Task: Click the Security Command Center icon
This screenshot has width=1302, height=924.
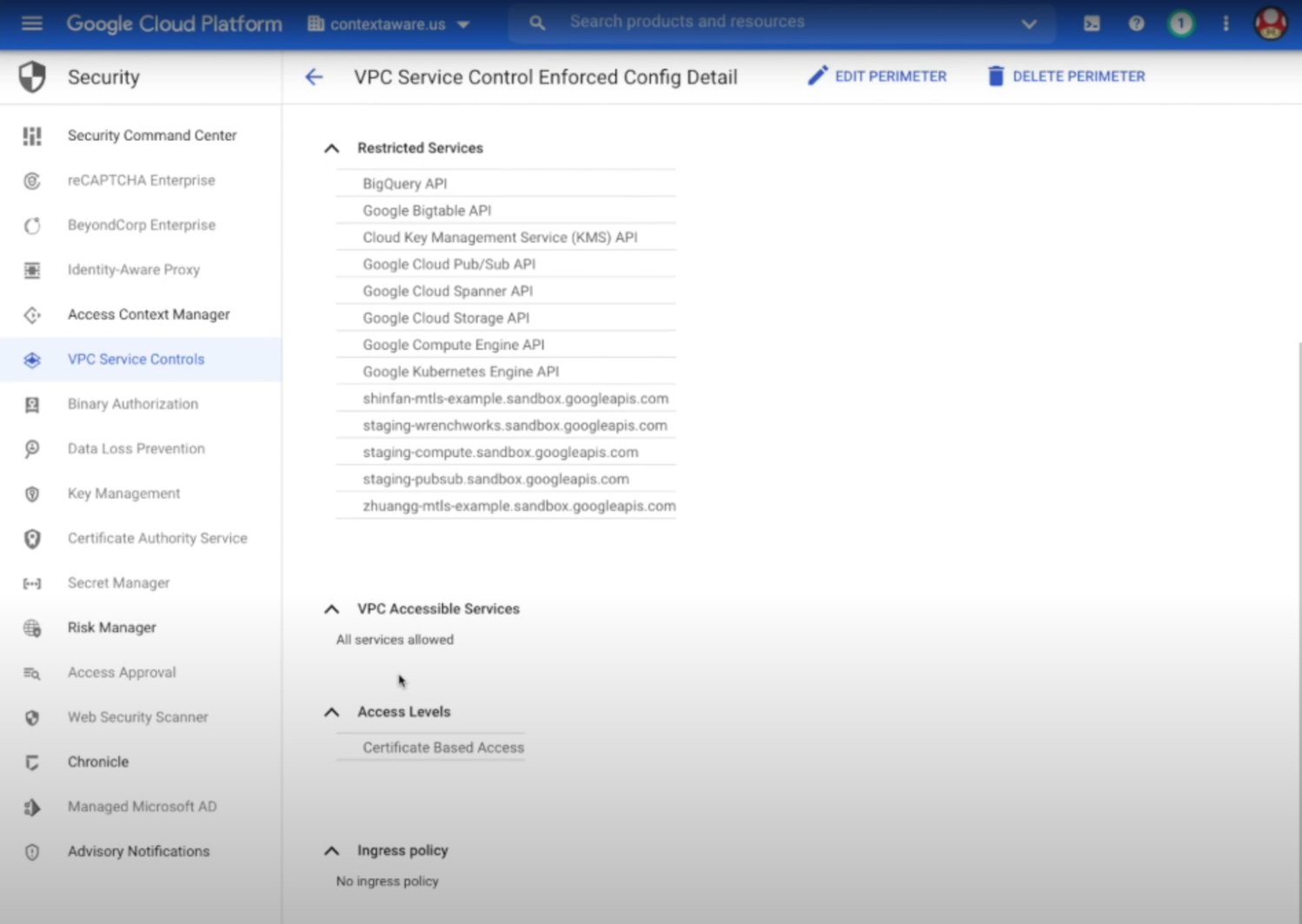Action: pos(32,136)
